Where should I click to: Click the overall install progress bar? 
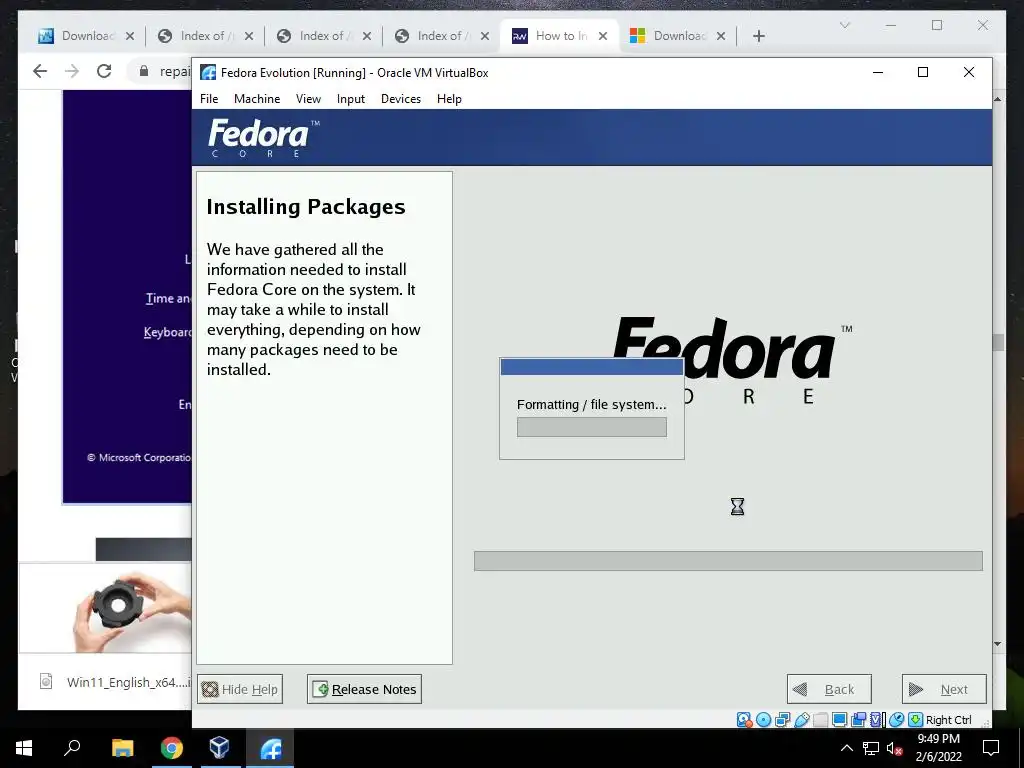point(728,561)
